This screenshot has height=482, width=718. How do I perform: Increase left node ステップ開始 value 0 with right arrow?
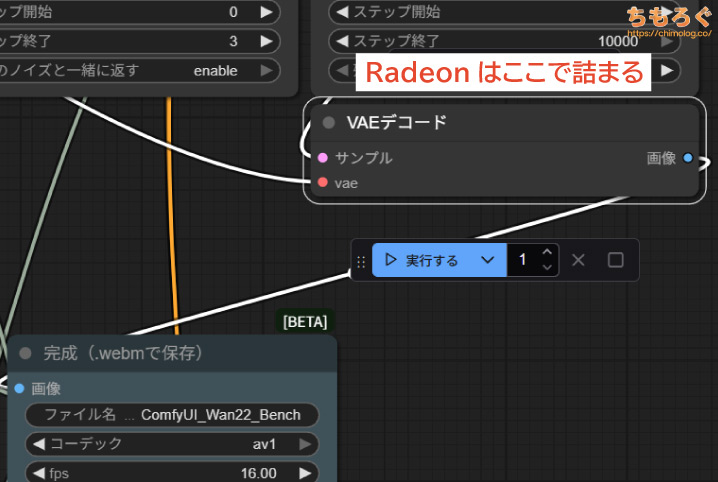click(267, 12)
